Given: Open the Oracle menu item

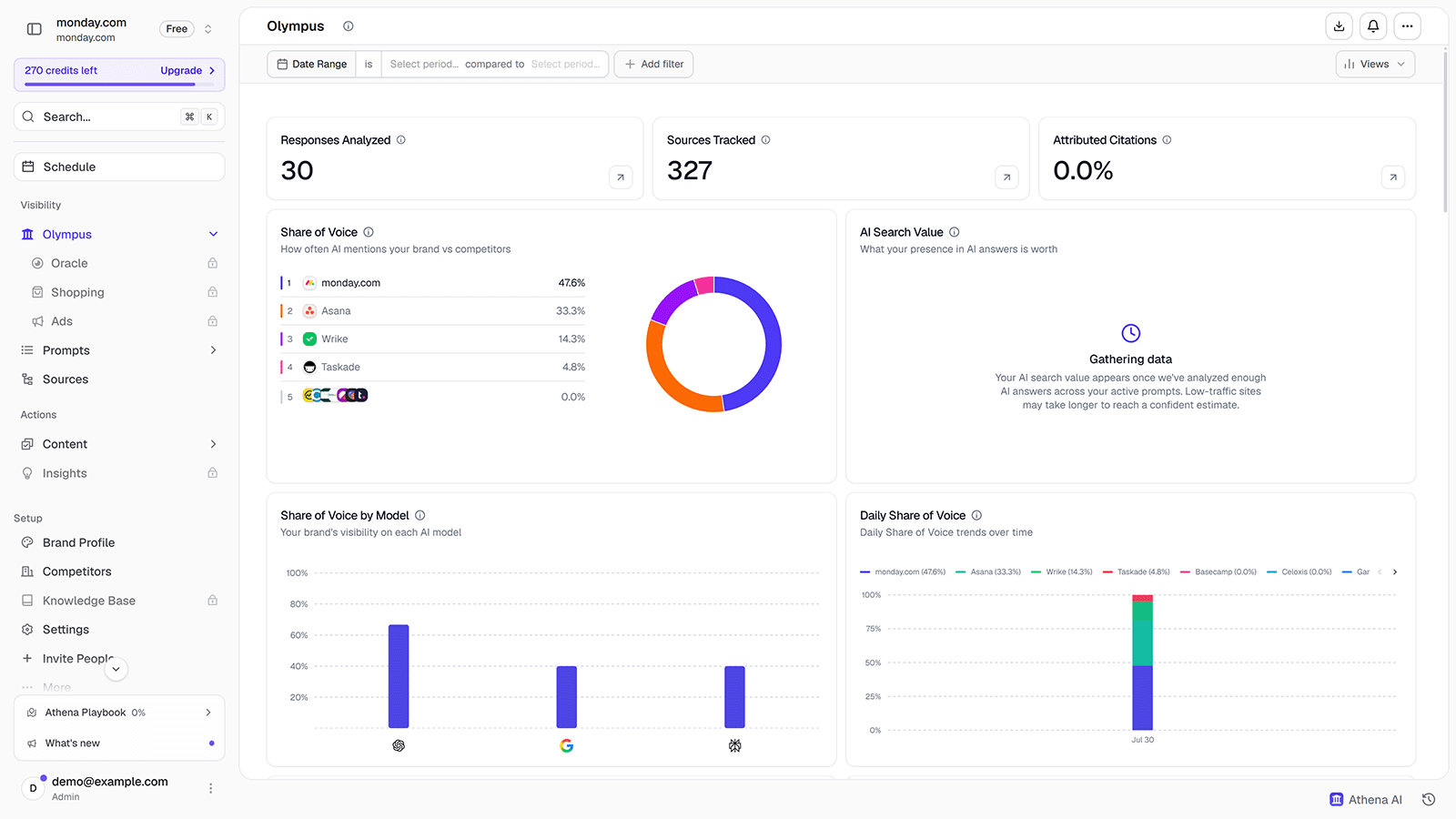Looking at the screenshot, I should (69, 263).
